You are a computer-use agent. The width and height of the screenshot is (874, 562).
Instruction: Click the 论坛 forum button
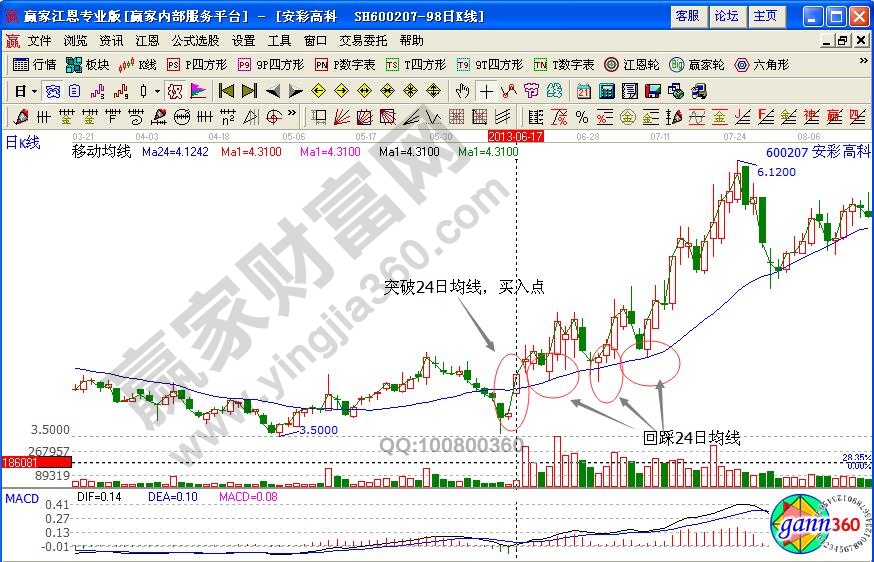click(x=727, y=16)
